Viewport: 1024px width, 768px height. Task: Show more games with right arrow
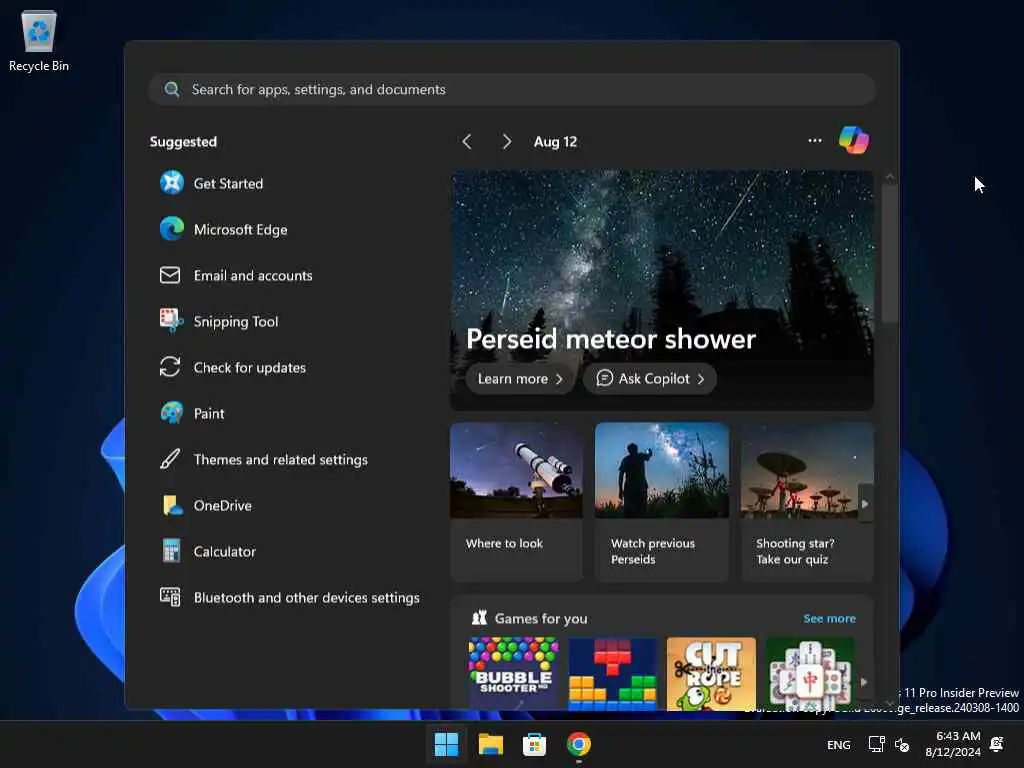click(864, 682)
